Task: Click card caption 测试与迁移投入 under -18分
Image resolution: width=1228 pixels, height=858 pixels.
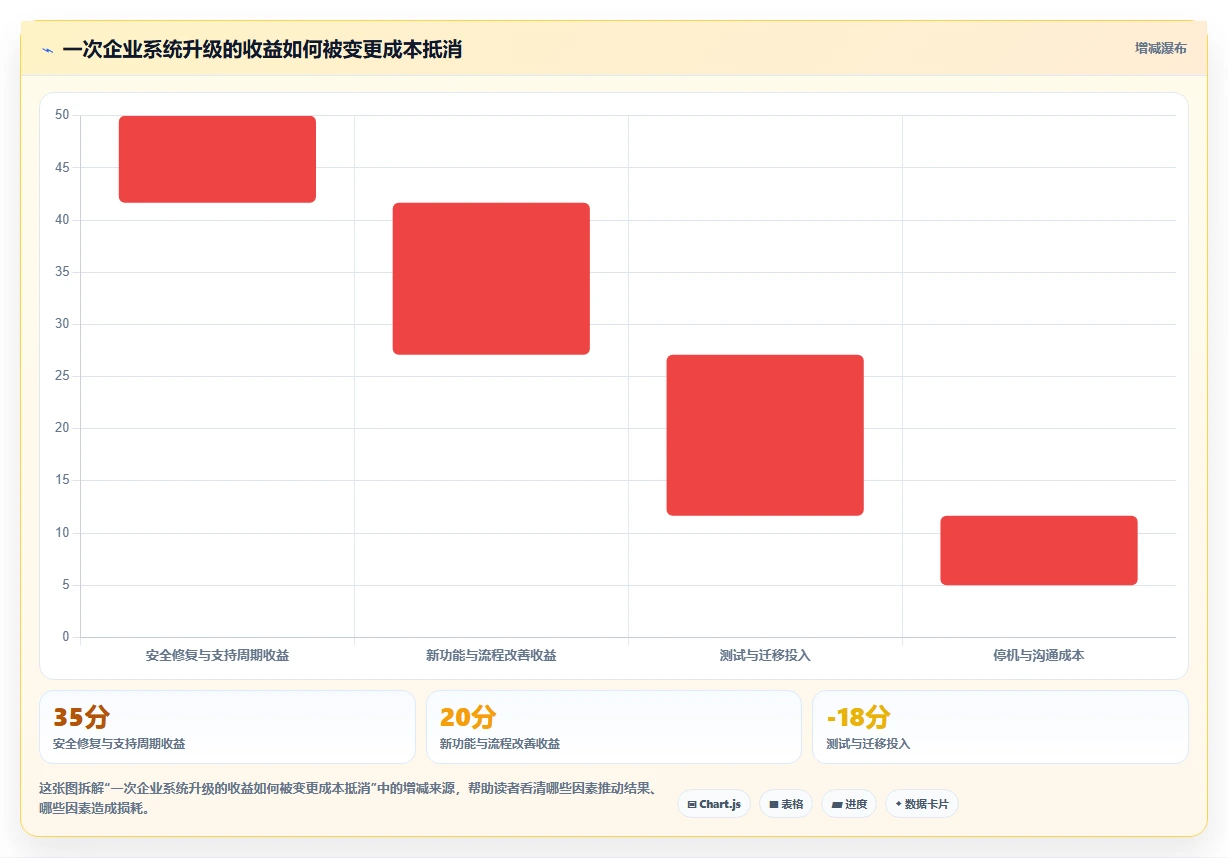Action: (868, 744)
